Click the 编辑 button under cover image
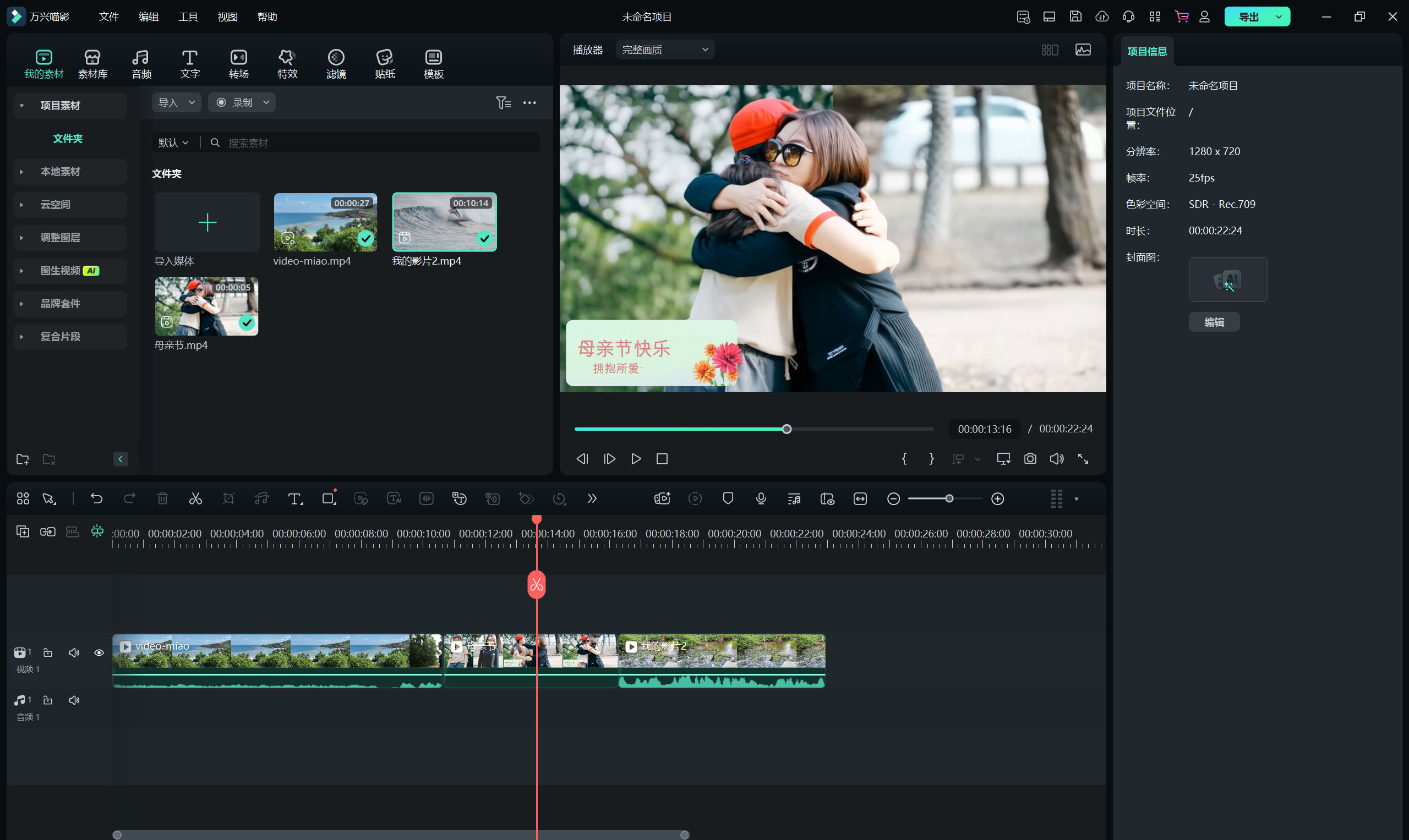This screenshot has width=1409, height=840. (x=1214, y=322)
